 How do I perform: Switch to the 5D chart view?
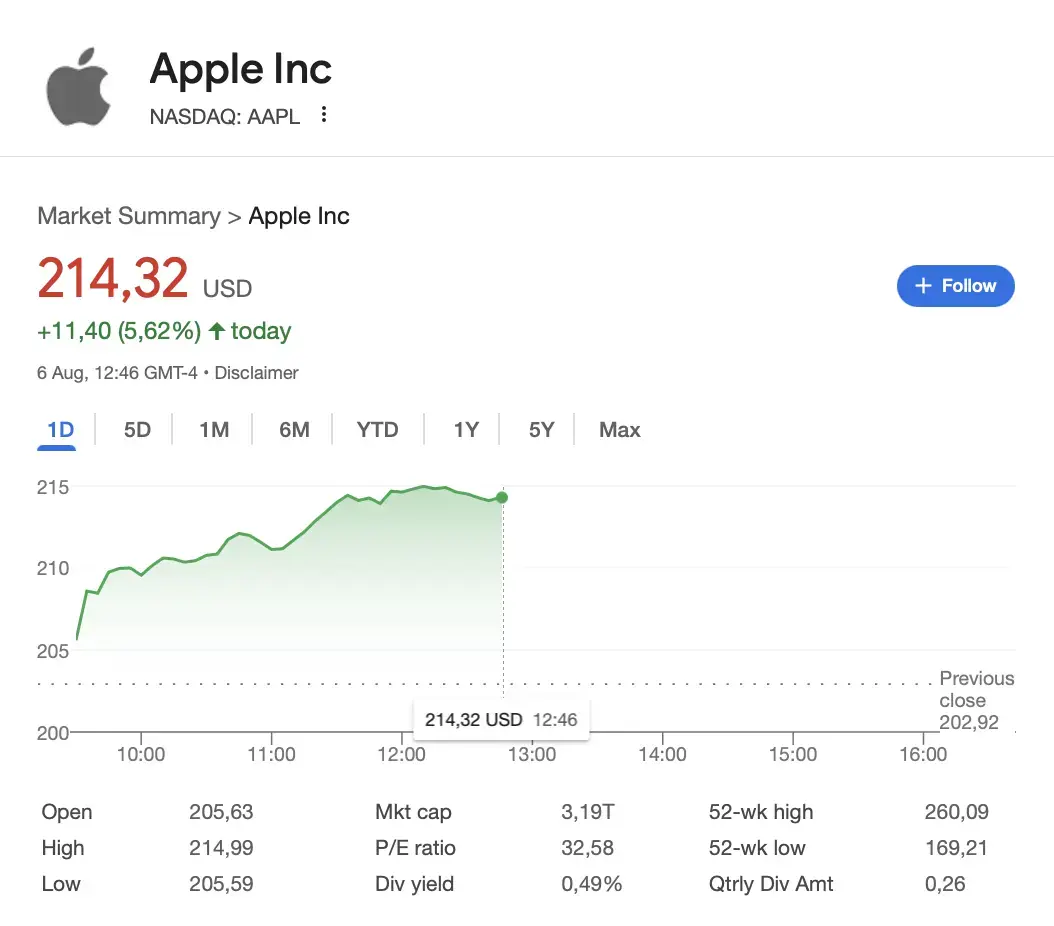(137, 429)
